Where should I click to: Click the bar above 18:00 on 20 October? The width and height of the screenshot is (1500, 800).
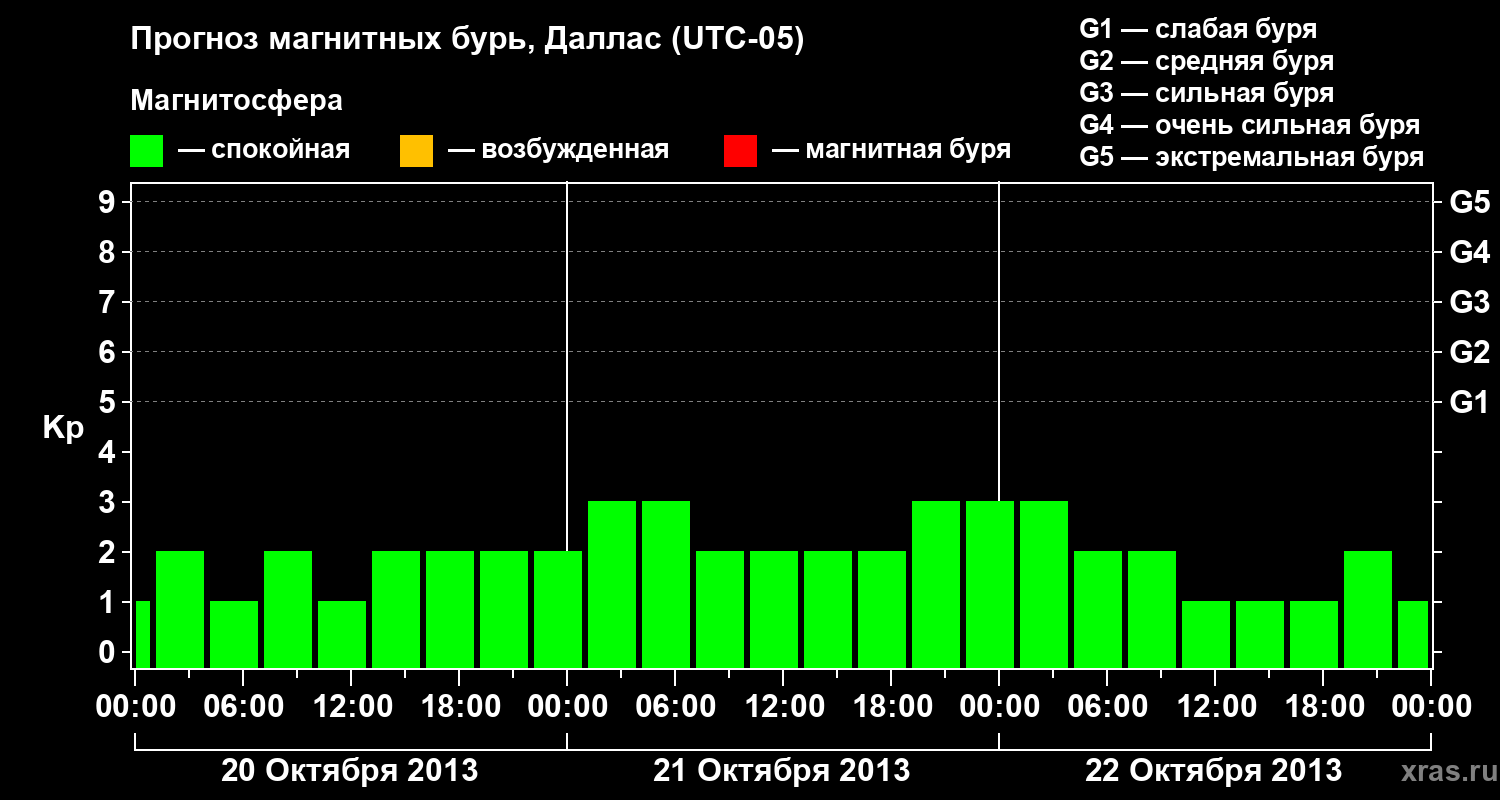click(450, 609)
